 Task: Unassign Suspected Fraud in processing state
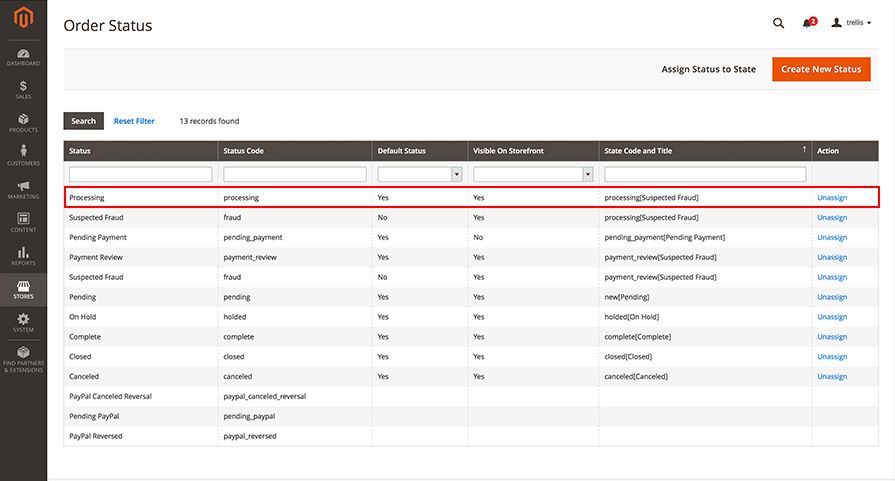coord(832,217)
